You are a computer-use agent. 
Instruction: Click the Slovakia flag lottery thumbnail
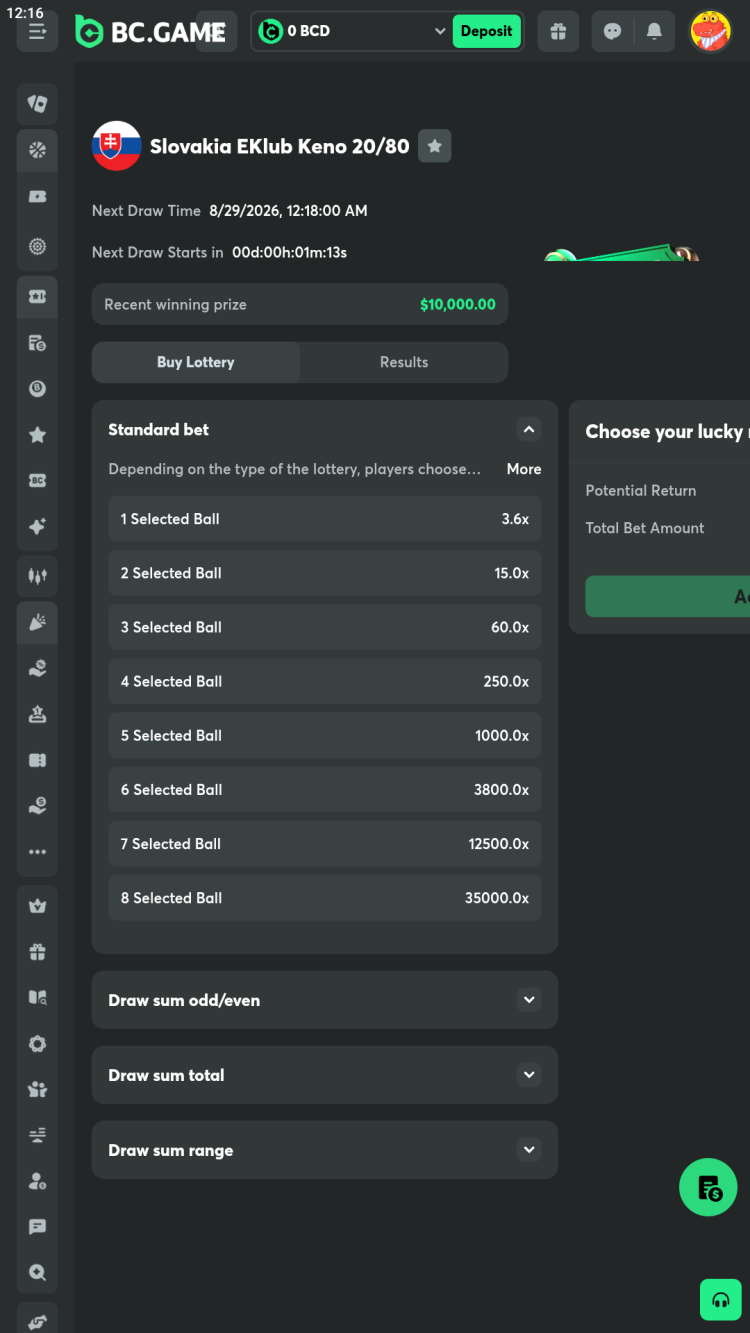116,146
